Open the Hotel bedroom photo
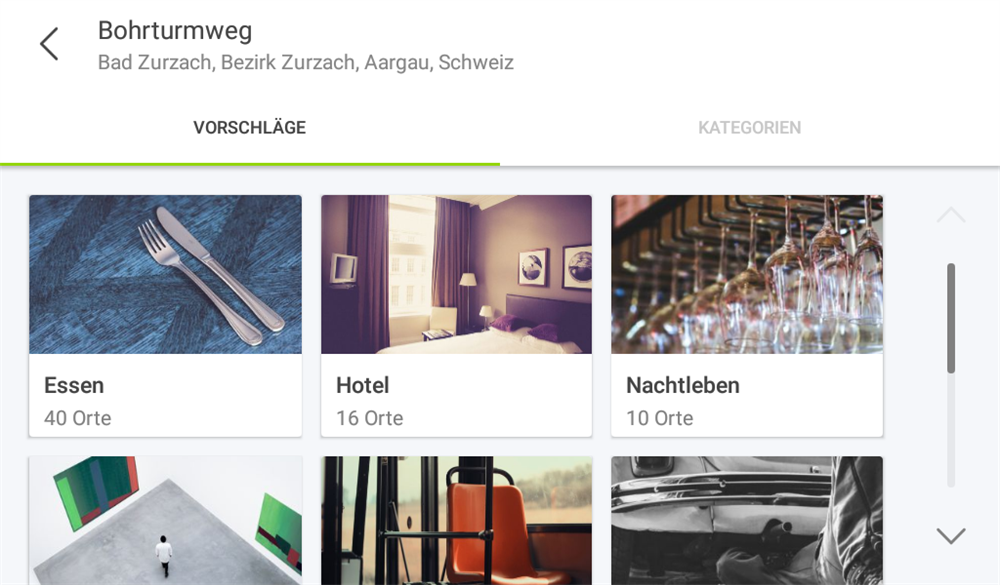 coord(456,274)
